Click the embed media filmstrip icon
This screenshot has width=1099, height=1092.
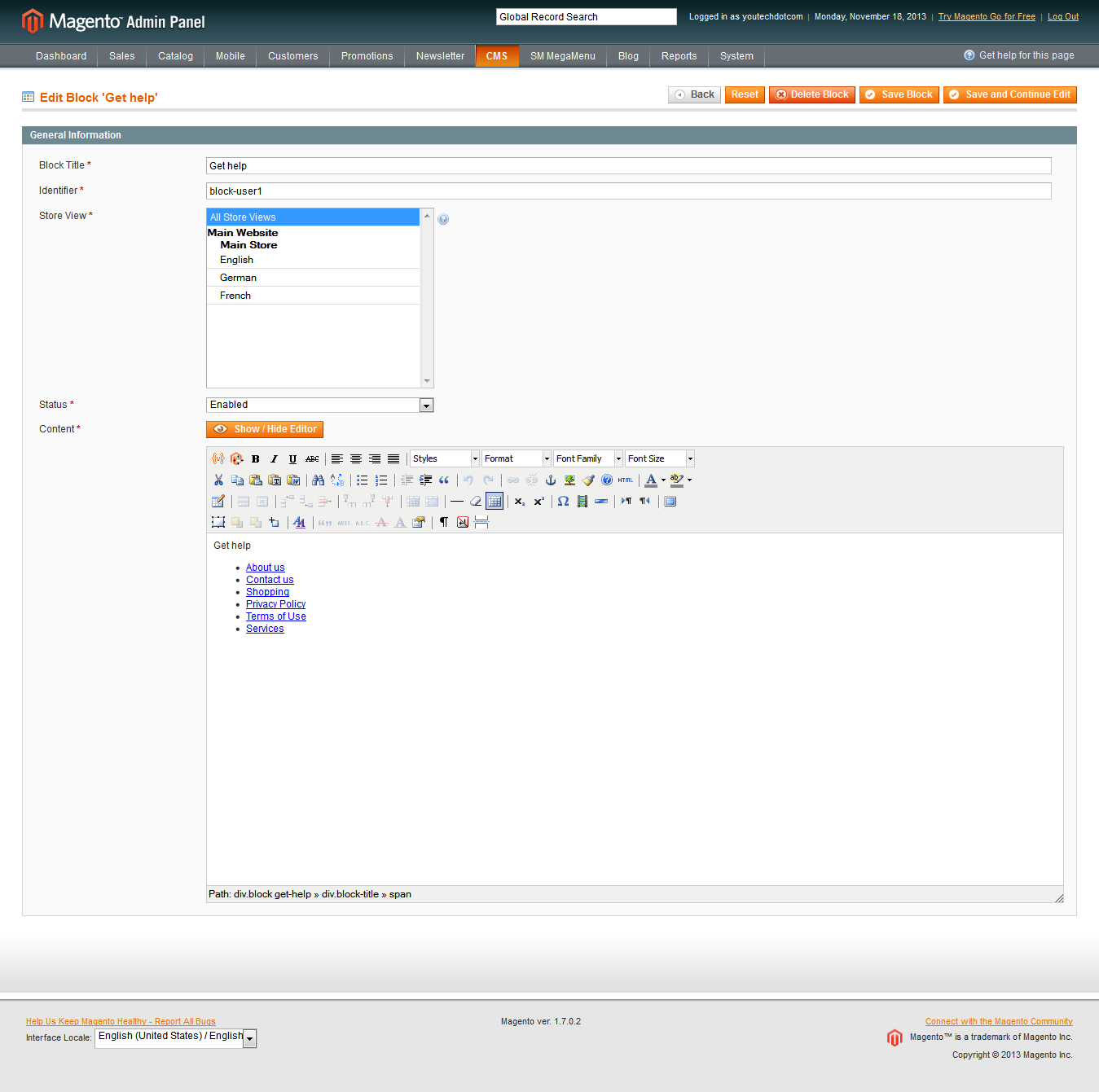[x=582, y=502]
